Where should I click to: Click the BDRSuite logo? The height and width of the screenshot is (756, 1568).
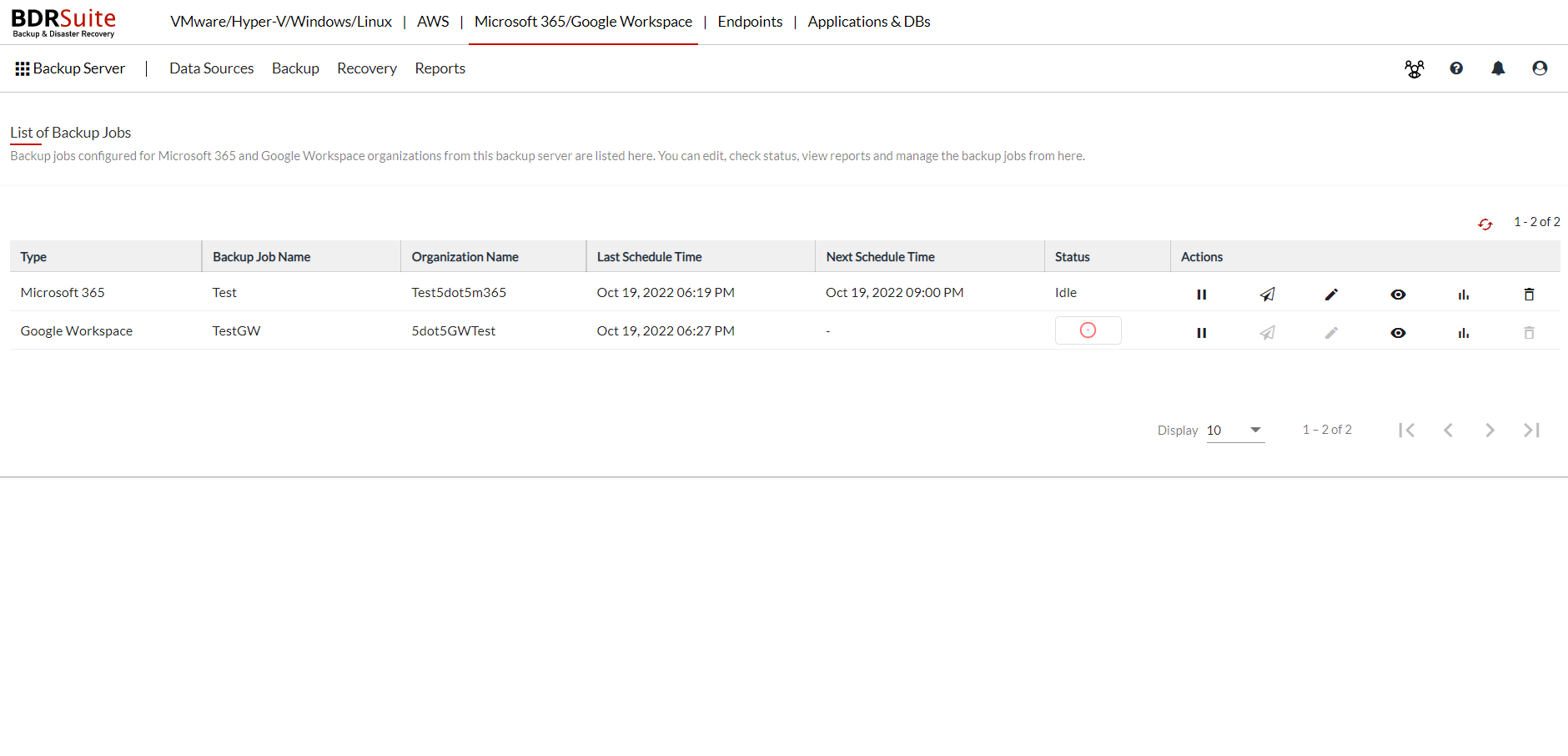click(x=63, y=23)
